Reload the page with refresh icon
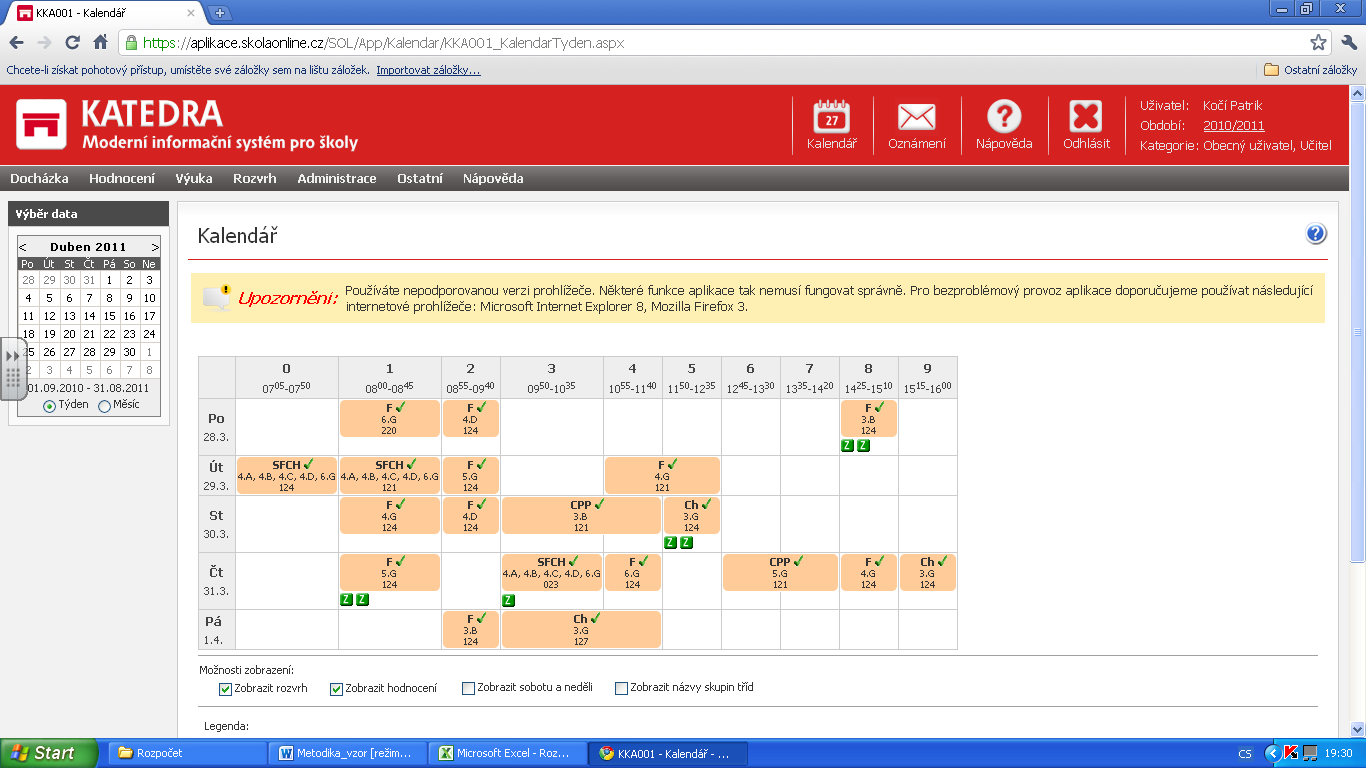Viewport: 1366px width, 768px height. coord(72,43)
